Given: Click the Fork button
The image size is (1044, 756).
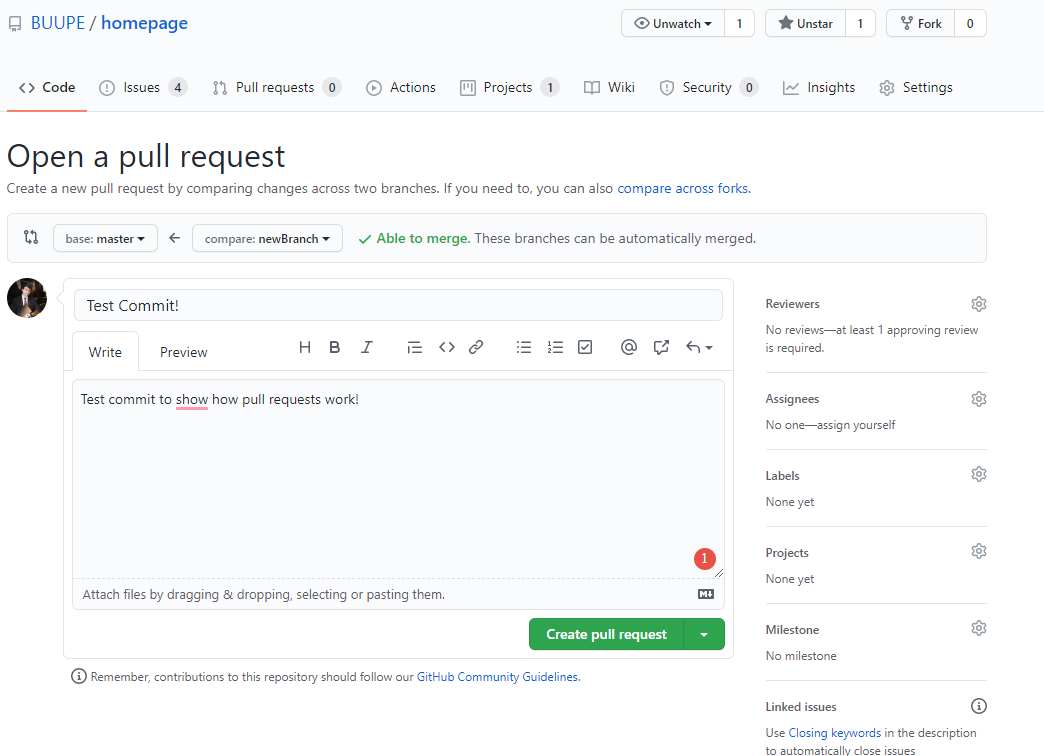Looking at the screenshot, I should (x=921, y=23).
